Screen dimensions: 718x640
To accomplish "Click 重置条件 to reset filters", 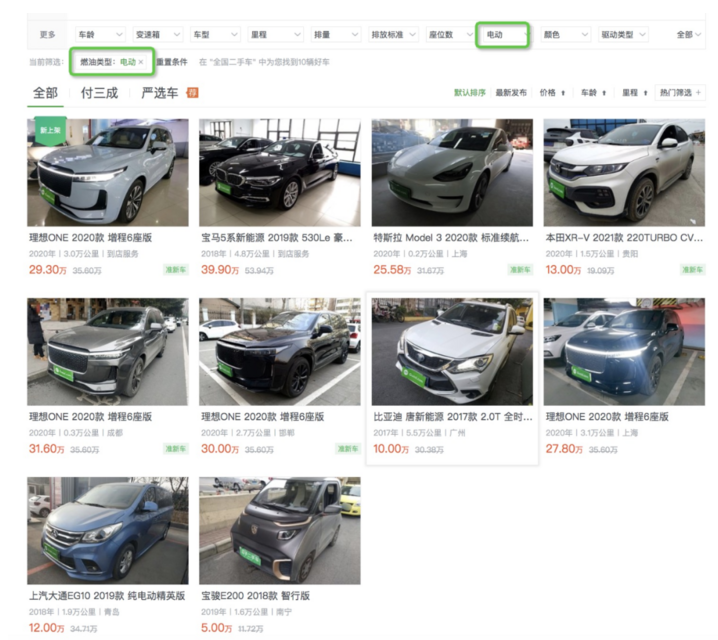I will pyautogui.click(x=172, y=62).
